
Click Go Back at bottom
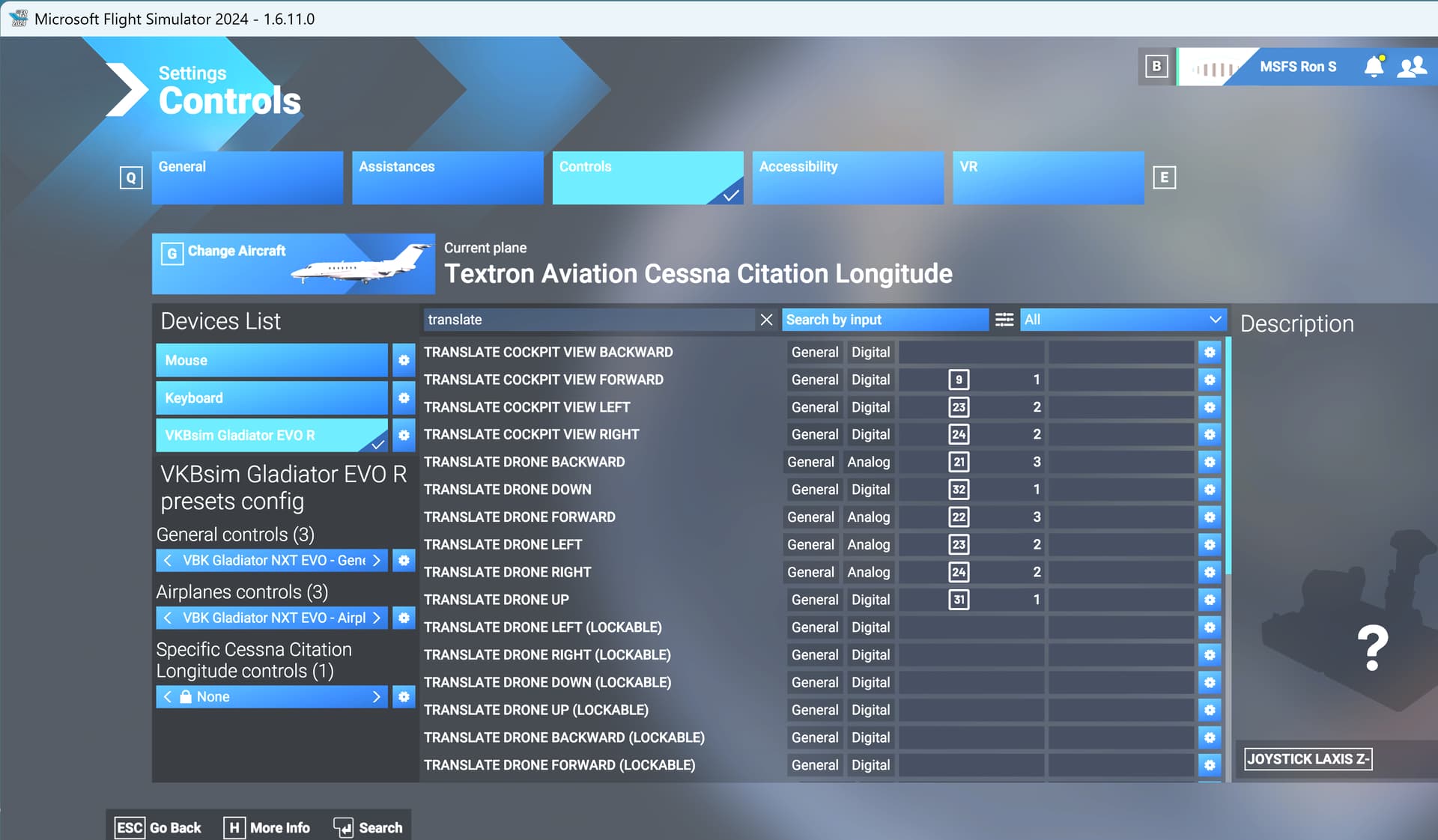pos(159,827)
